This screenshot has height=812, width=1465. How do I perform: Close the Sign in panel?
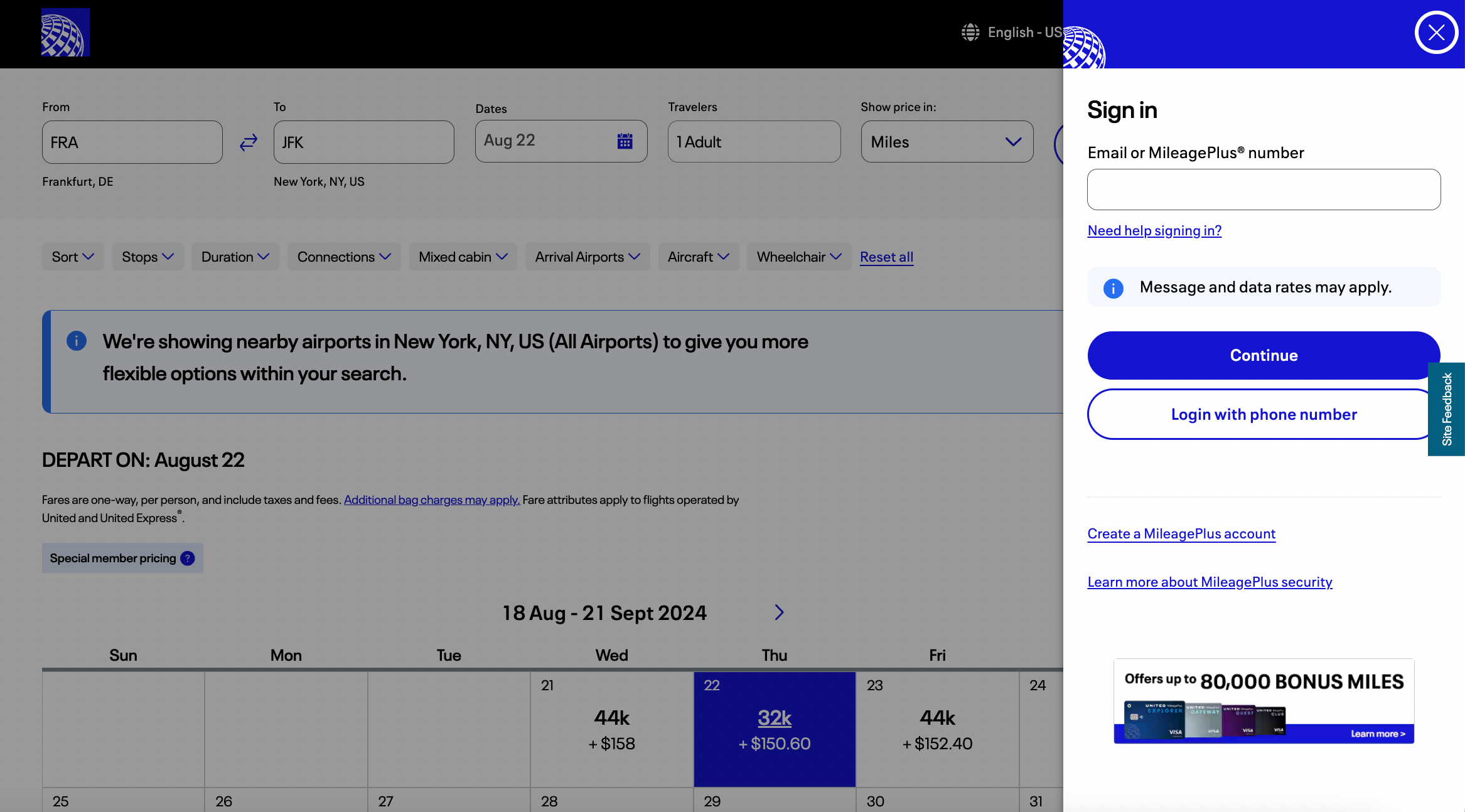(x=1435, y=33)
